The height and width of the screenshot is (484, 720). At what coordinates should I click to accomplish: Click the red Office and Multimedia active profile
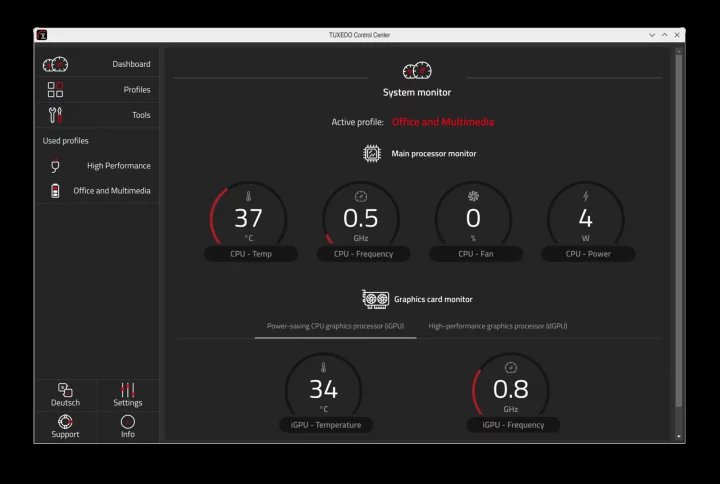pyautogui.click(x=443, y=122)
